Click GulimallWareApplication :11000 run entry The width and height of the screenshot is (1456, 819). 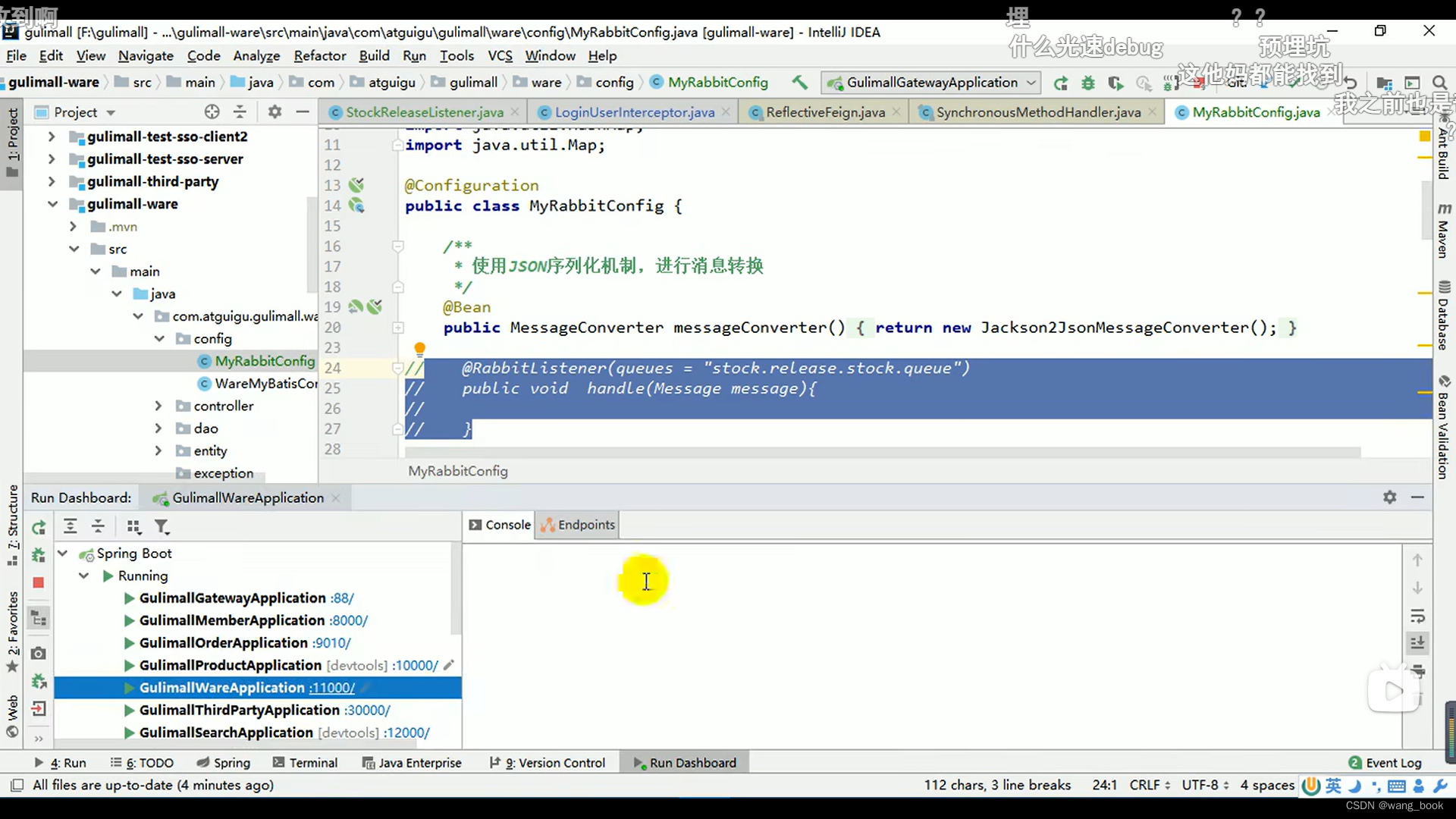246,687
